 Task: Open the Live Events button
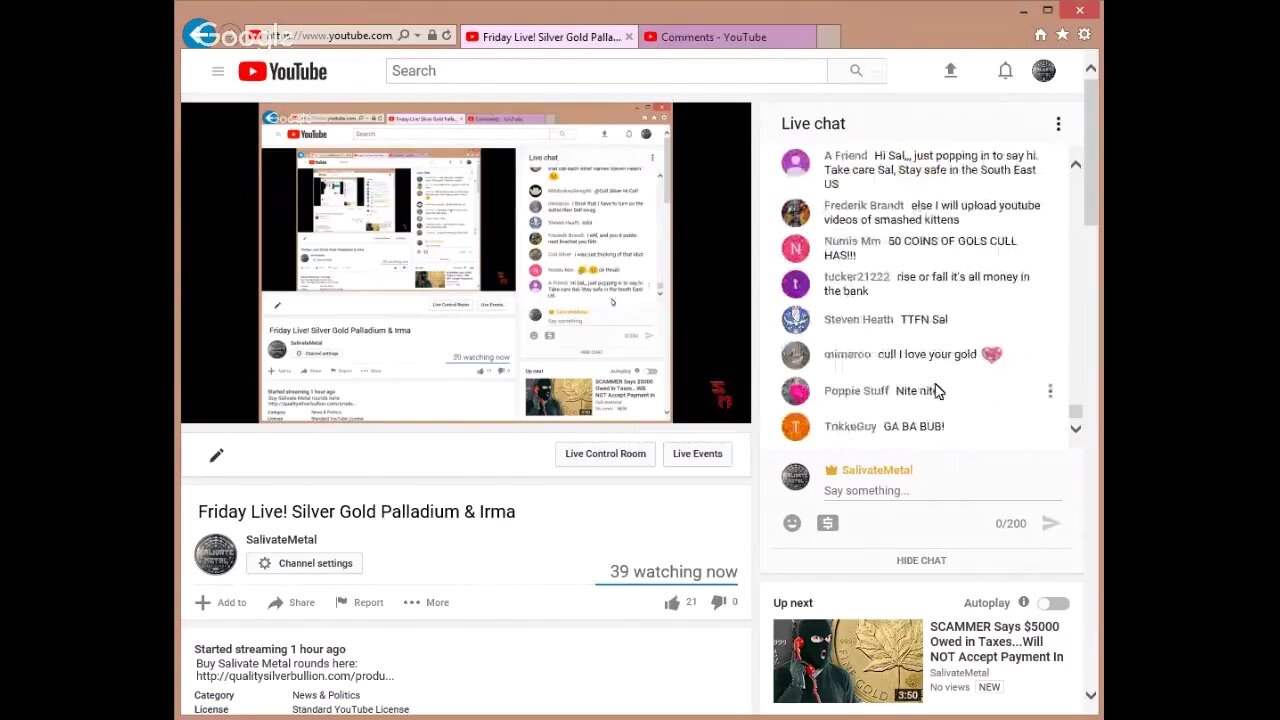tap(697, 454)
